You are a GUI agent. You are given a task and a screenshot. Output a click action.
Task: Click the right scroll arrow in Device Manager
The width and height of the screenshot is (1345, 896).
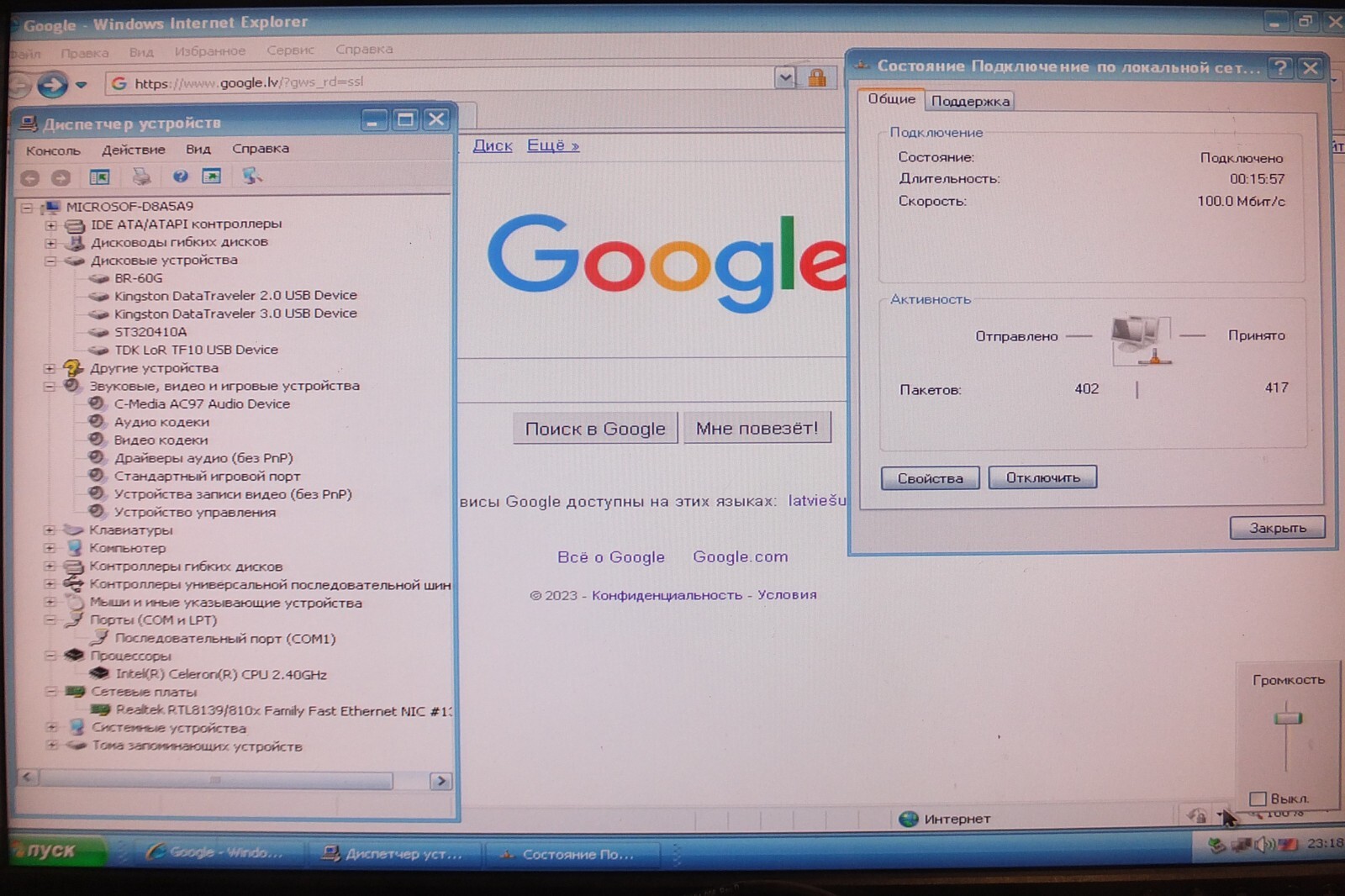click(x=440, y=781)
